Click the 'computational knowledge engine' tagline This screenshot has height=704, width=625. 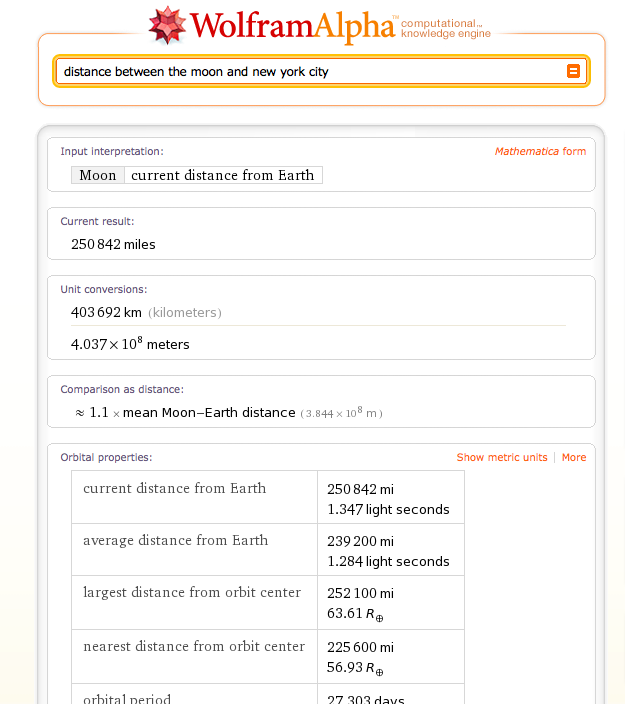(x=446, y=28)
